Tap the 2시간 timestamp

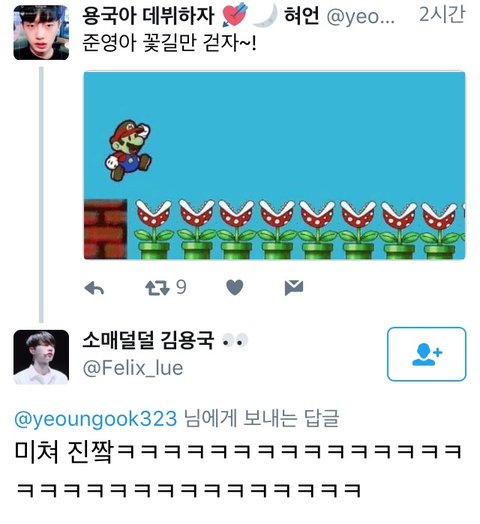[x=442, y=15]
